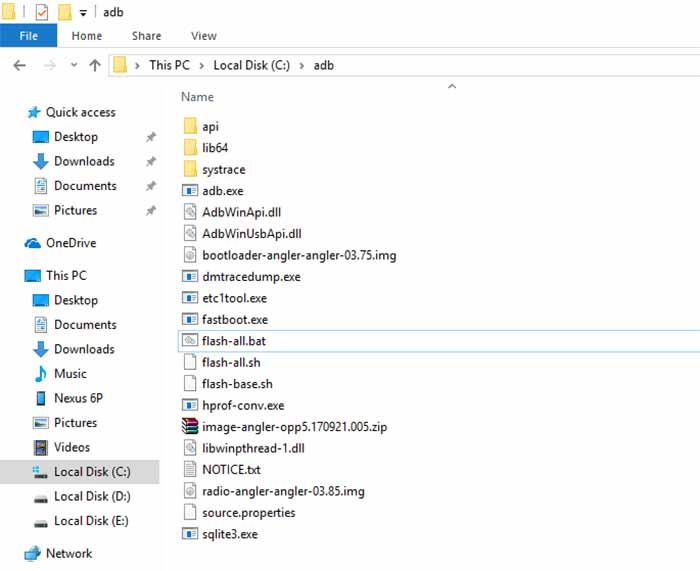Select source.properties file icon

[190, 512]
